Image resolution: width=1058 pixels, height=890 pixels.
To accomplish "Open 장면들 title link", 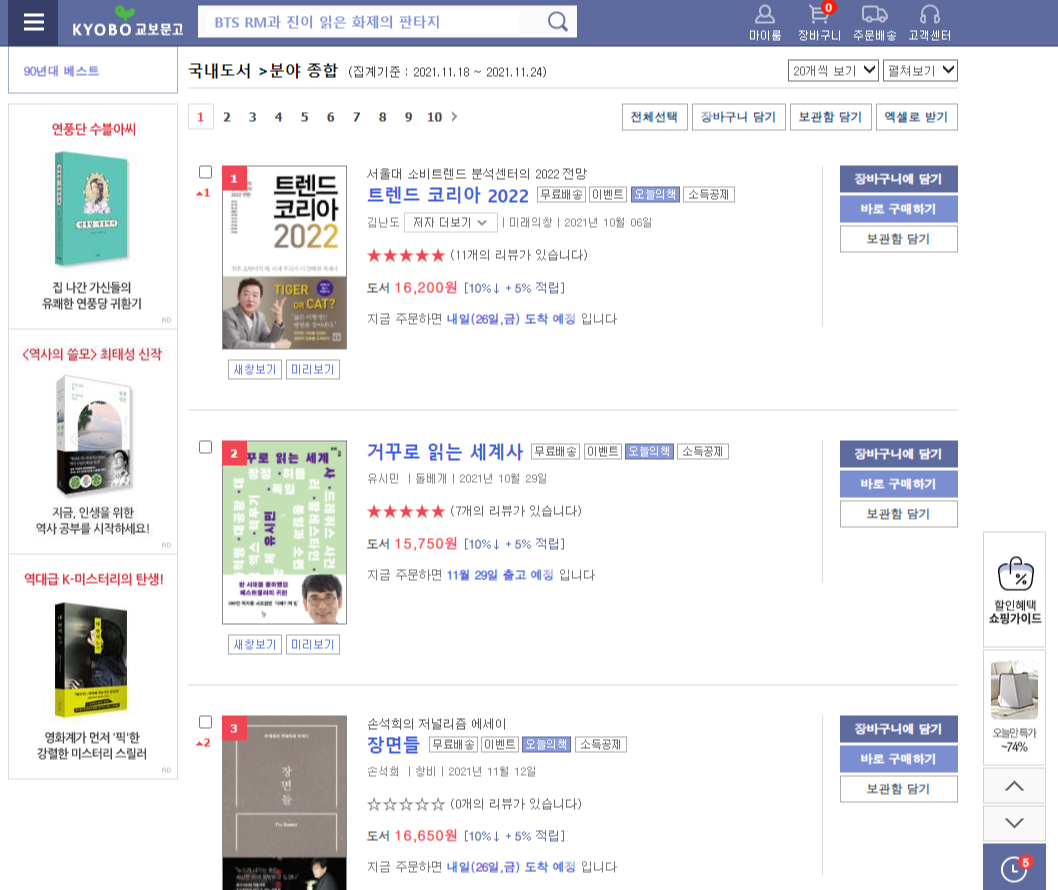I will 393,744.
